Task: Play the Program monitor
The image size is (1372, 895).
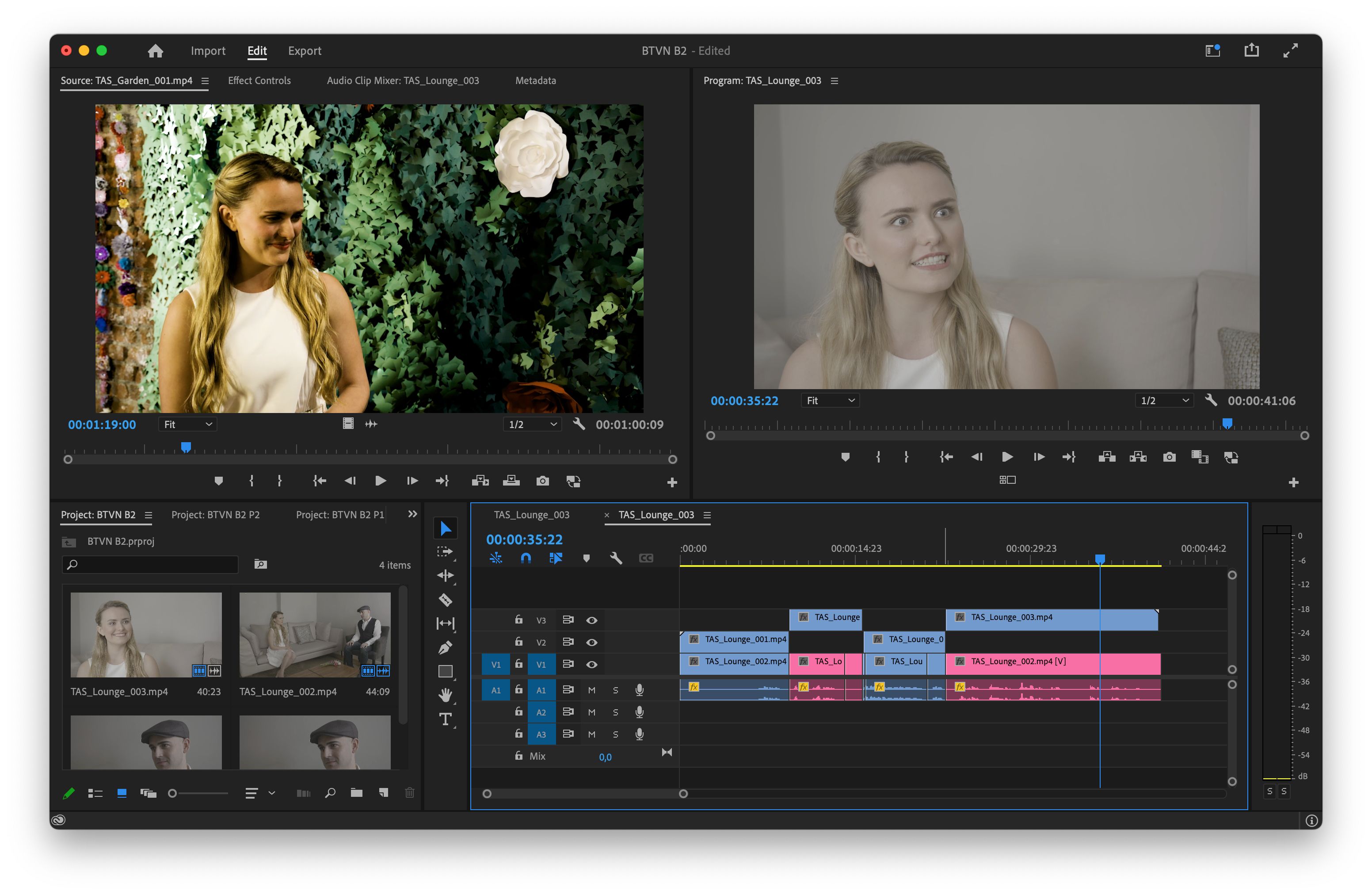Action: (x=1007, y=457)
